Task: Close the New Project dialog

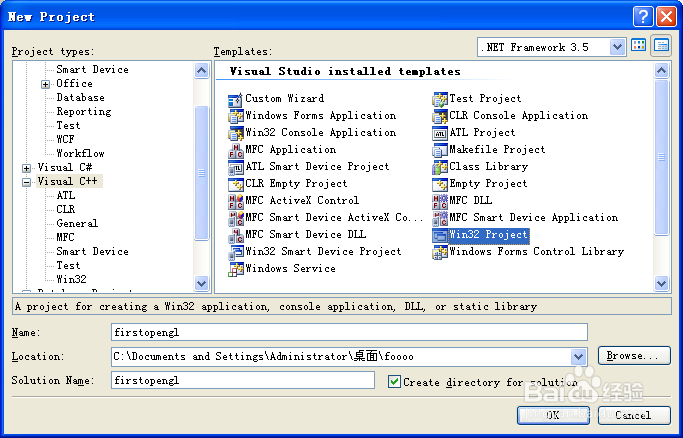Action: tap(666, 17)
